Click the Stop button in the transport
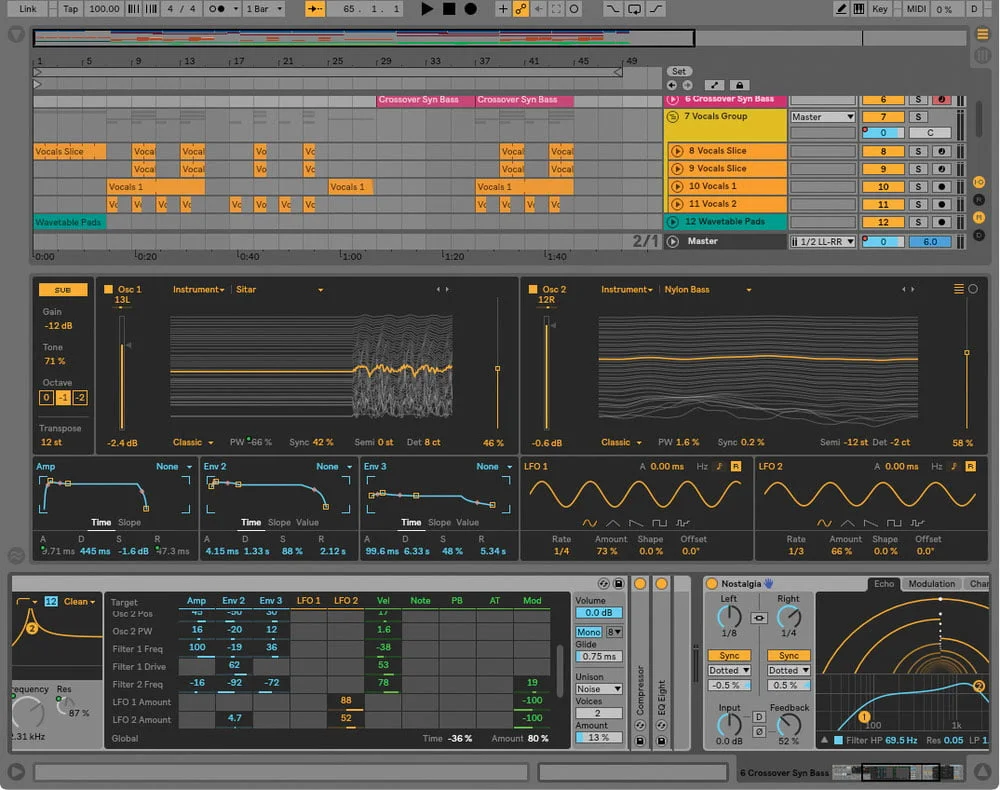The height and width of the screenshot is (790, 1000). pos(449,9)
